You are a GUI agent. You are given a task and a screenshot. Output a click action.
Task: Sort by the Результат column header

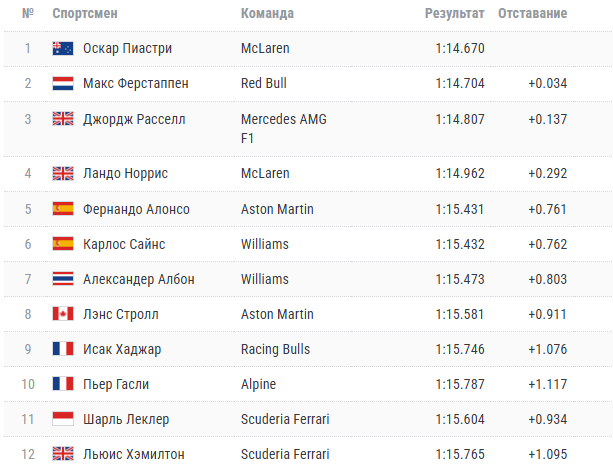click(x=455, y=13)
